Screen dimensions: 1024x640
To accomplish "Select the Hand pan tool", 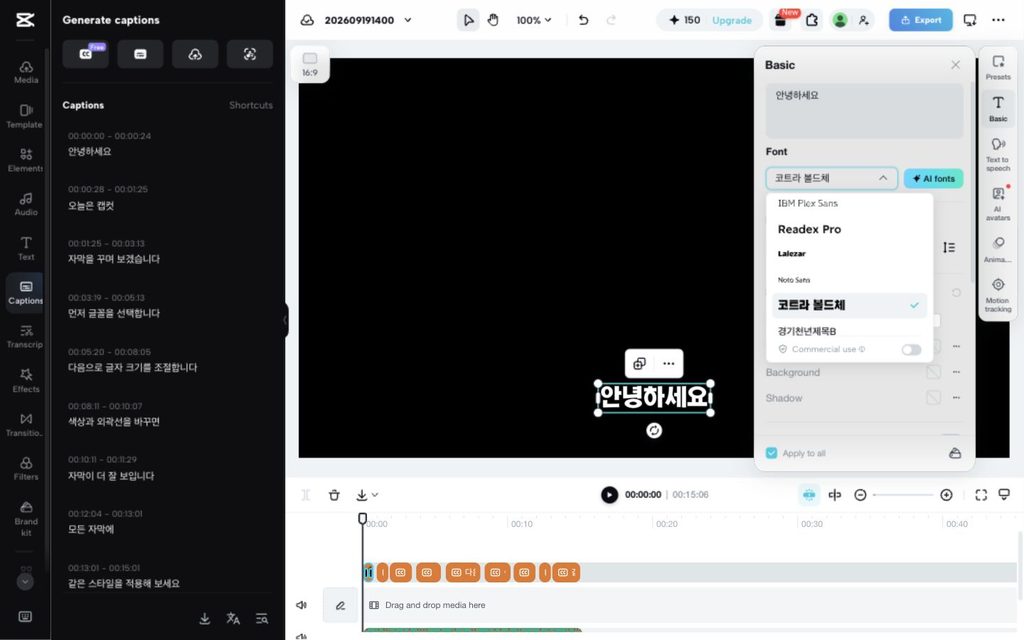I will [493, 20].
